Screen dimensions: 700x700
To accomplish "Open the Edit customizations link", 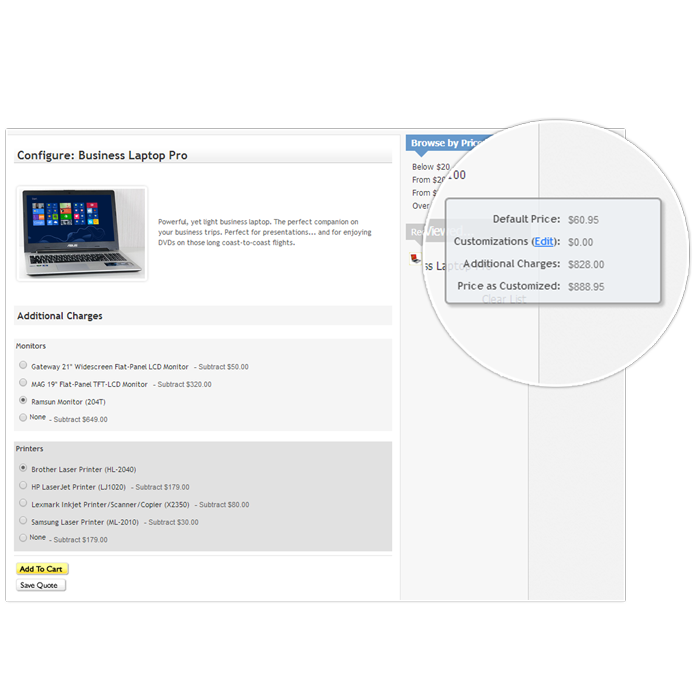I will point(544,242).
